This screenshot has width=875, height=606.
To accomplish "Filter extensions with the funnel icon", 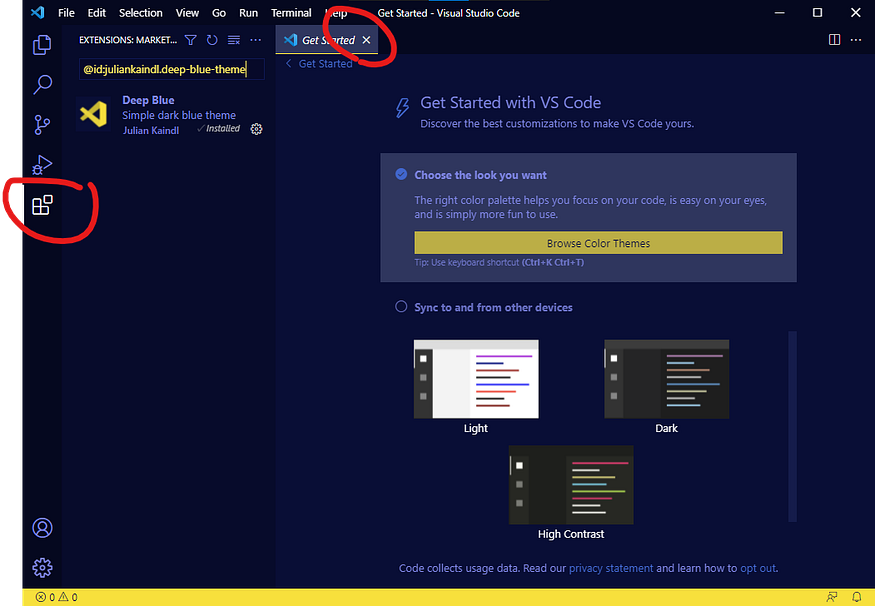I will point(191,40).
